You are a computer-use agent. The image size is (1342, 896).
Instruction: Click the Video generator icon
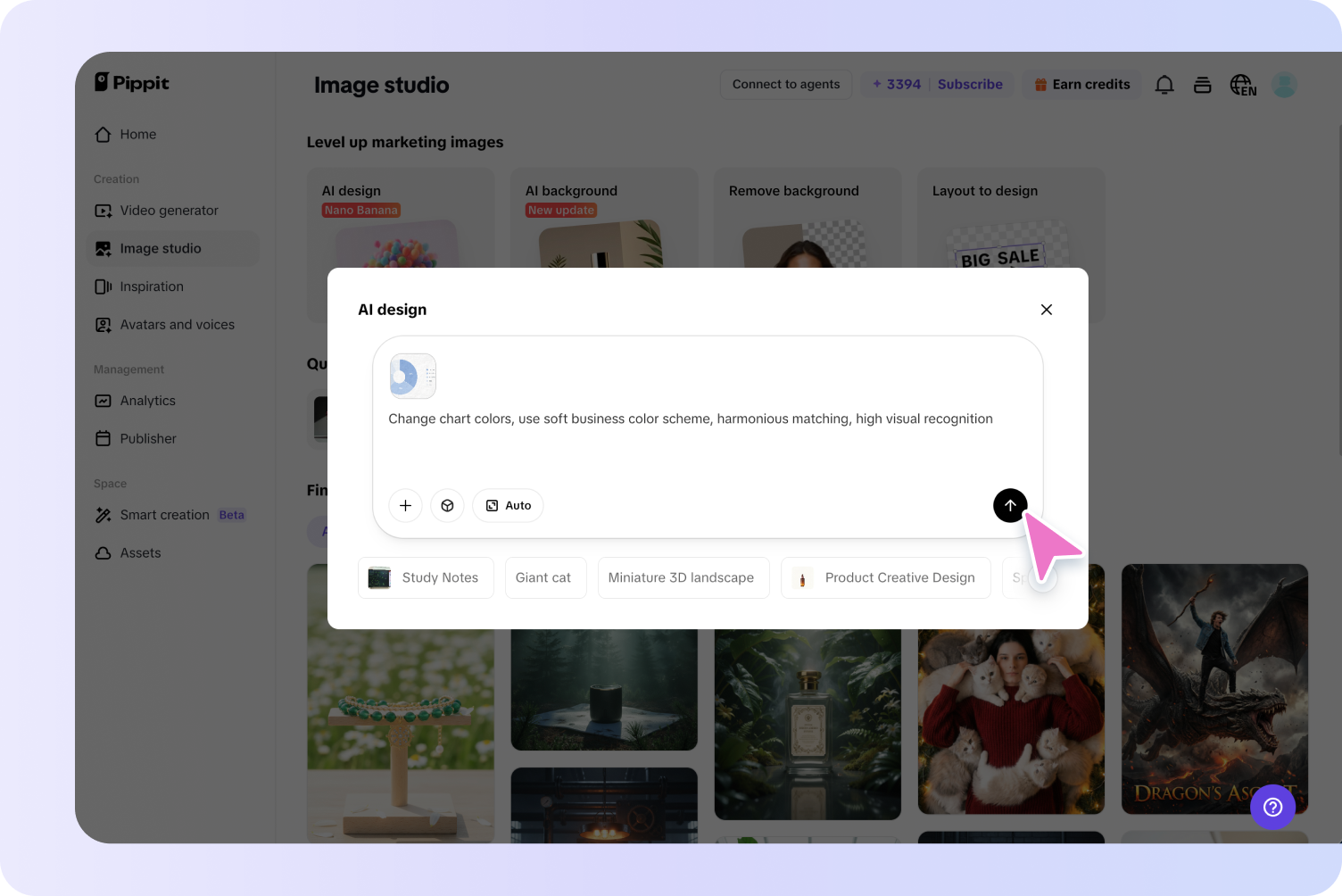point(104,211)
